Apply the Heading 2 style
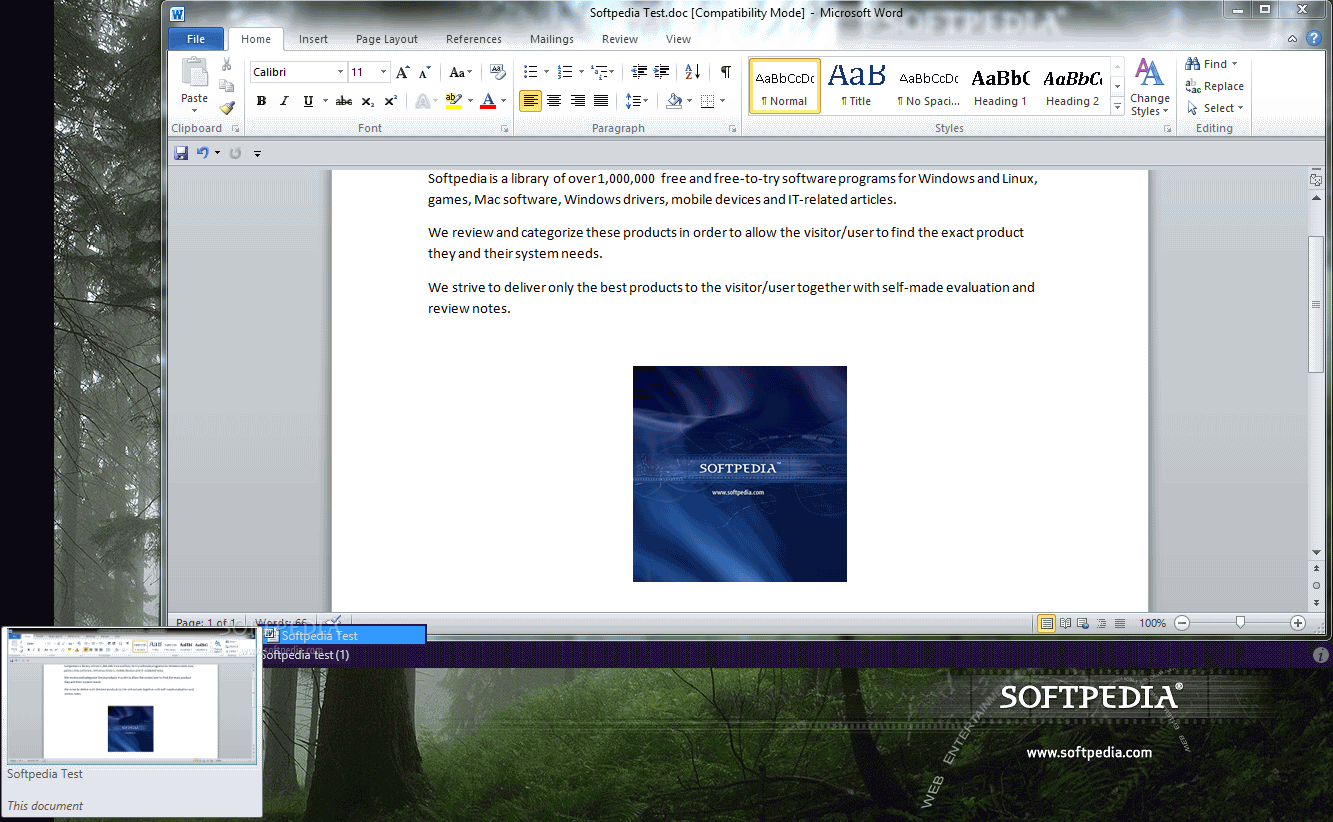Image resolution: width=1333 pixels, height=822 pixels. coord(1072,86)
